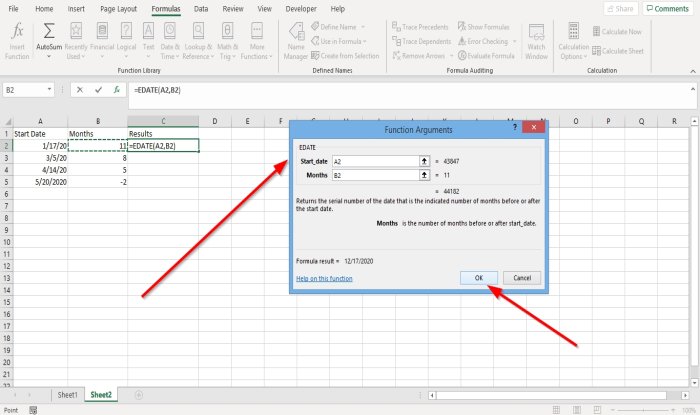700x415 pixels.
Task: Click the Share button
Action: (620, 8)
